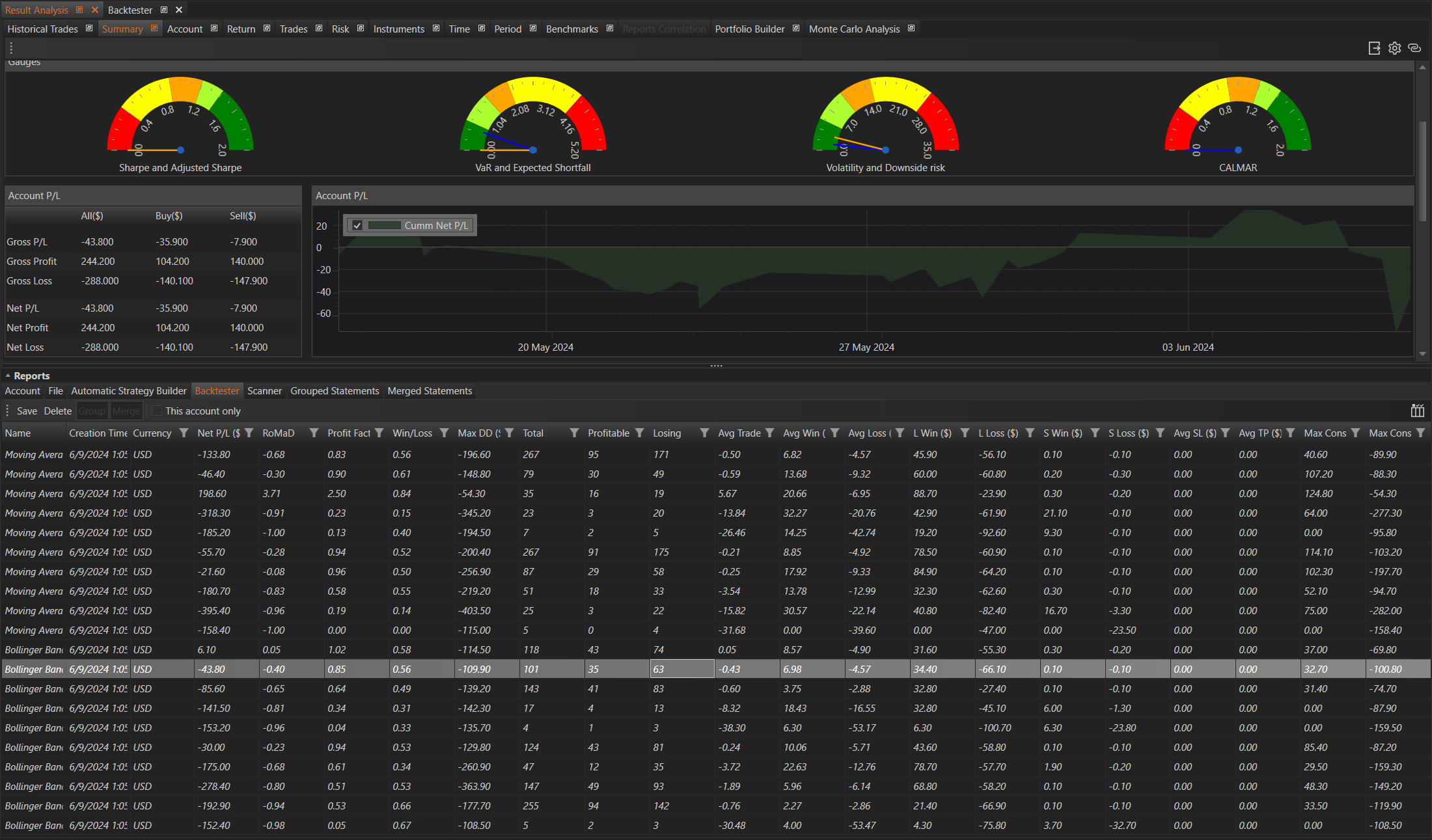Click the summary panel scroll down arrow
The image size is (1432, 840).
(x=1422, y=354)
